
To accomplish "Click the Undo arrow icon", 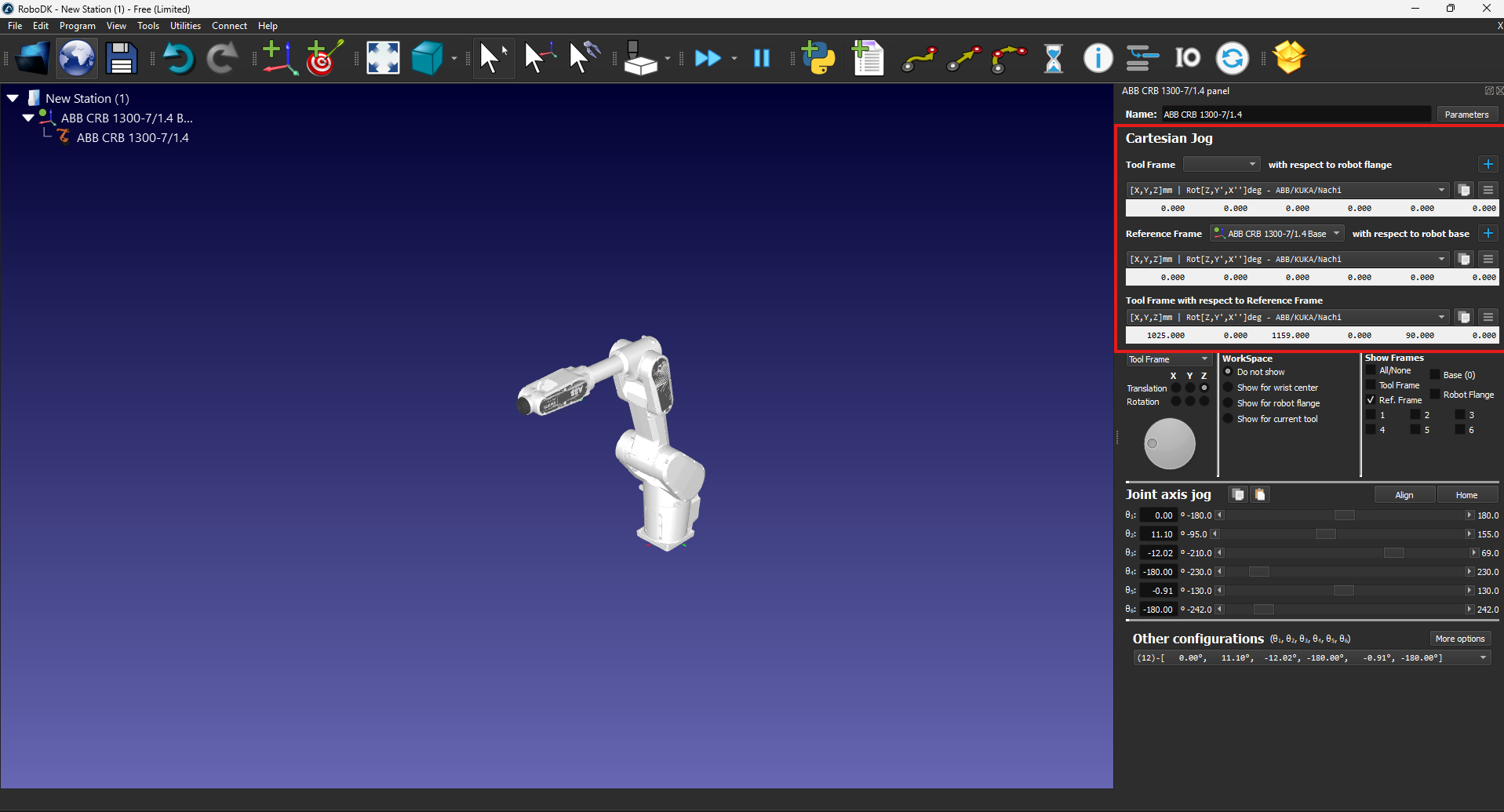I will click(179, 58).
